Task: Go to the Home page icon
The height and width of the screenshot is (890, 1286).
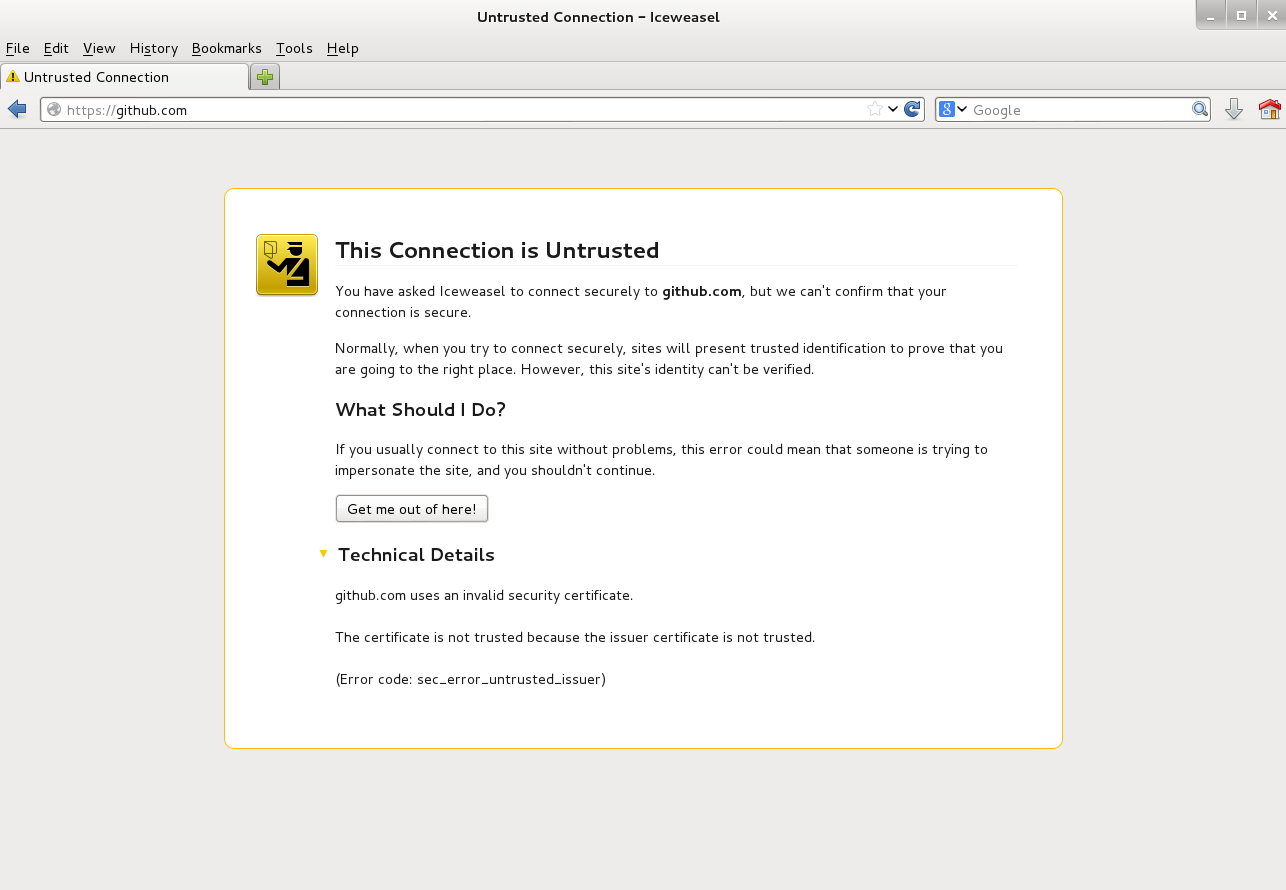Action: [1270, 109]
